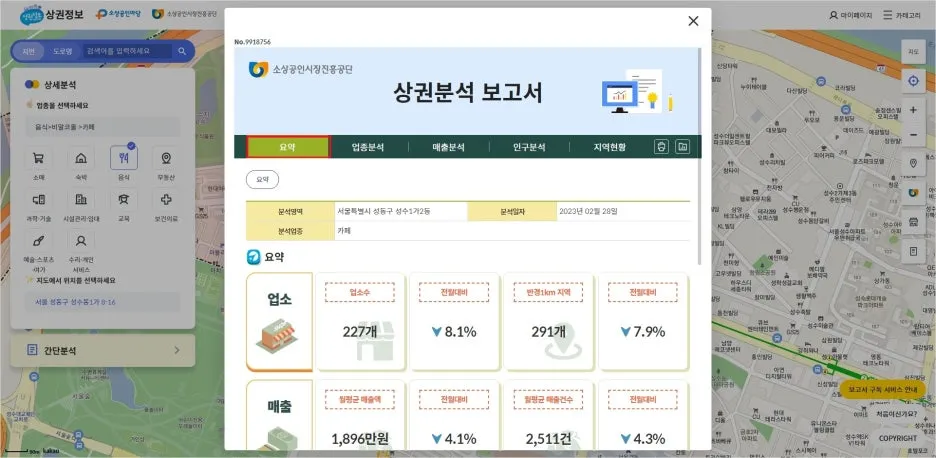The height and width of the screenshot is (458, 936).
Task: Select the 교육 education icon
Action: [124, 199]
